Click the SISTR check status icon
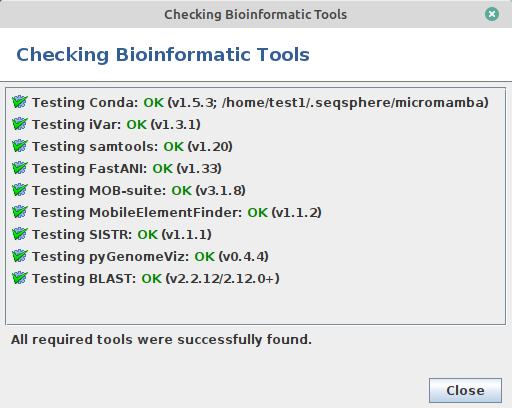The height and width of the screenshot is (408, 512). tap(19, 234)
